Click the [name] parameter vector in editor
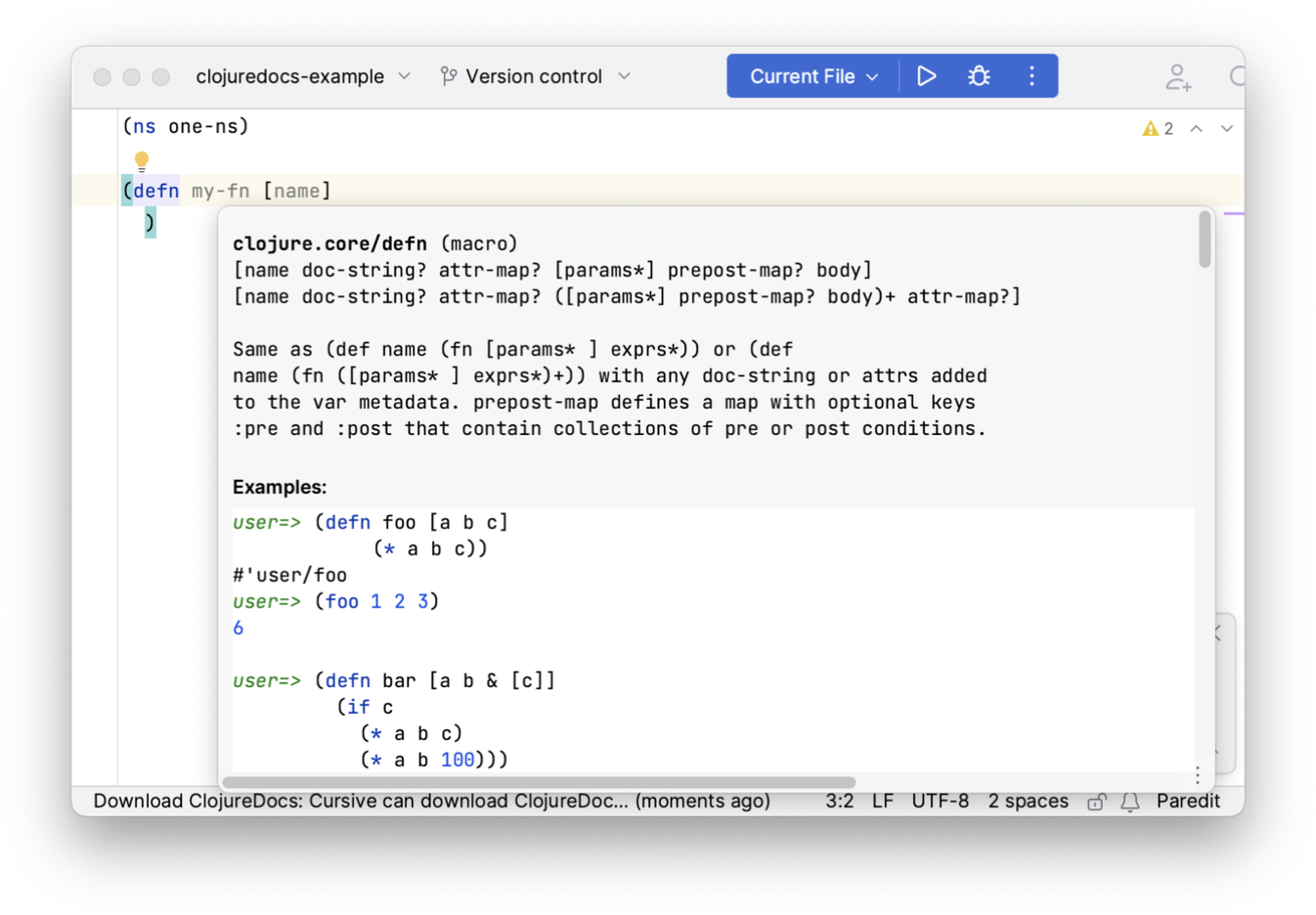Screen dimensions: 1316x915 click(297, 191)
